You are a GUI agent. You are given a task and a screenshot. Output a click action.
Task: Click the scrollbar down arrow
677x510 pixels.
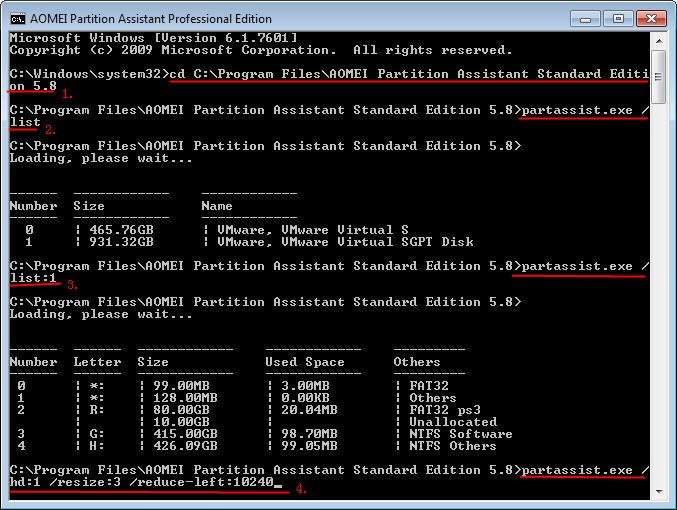(658, 492)
